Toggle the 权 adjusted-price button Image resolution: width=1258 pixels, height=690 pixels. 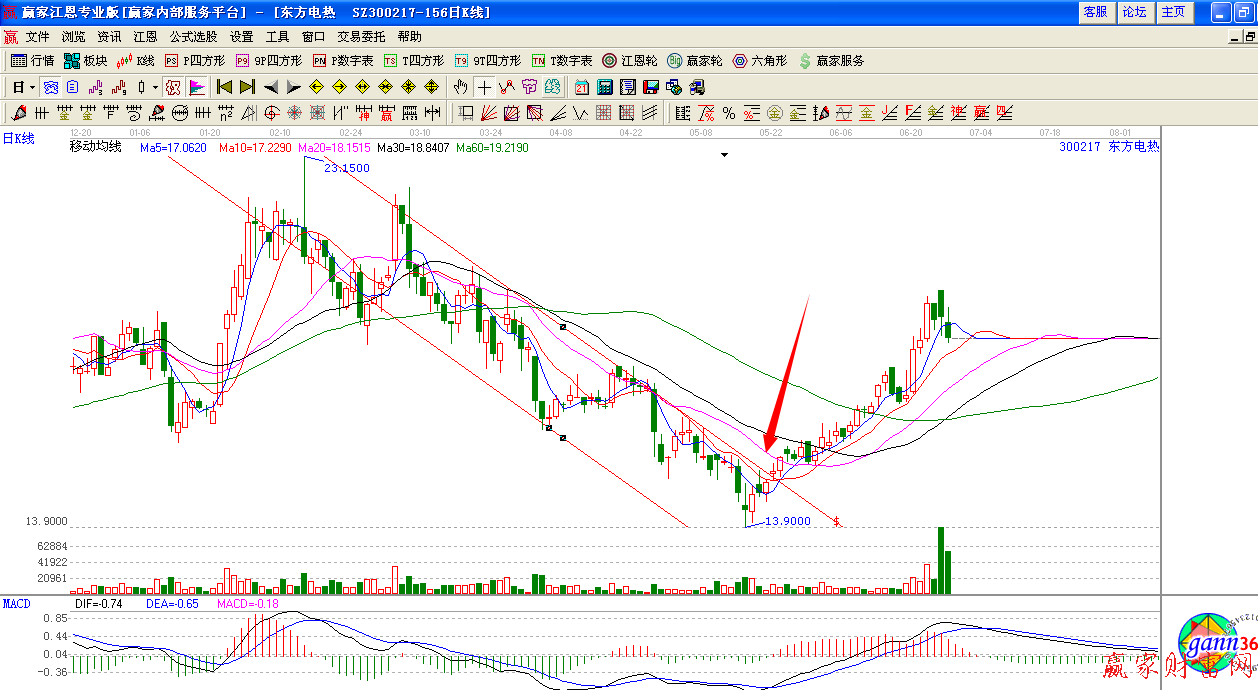(172, 87)
